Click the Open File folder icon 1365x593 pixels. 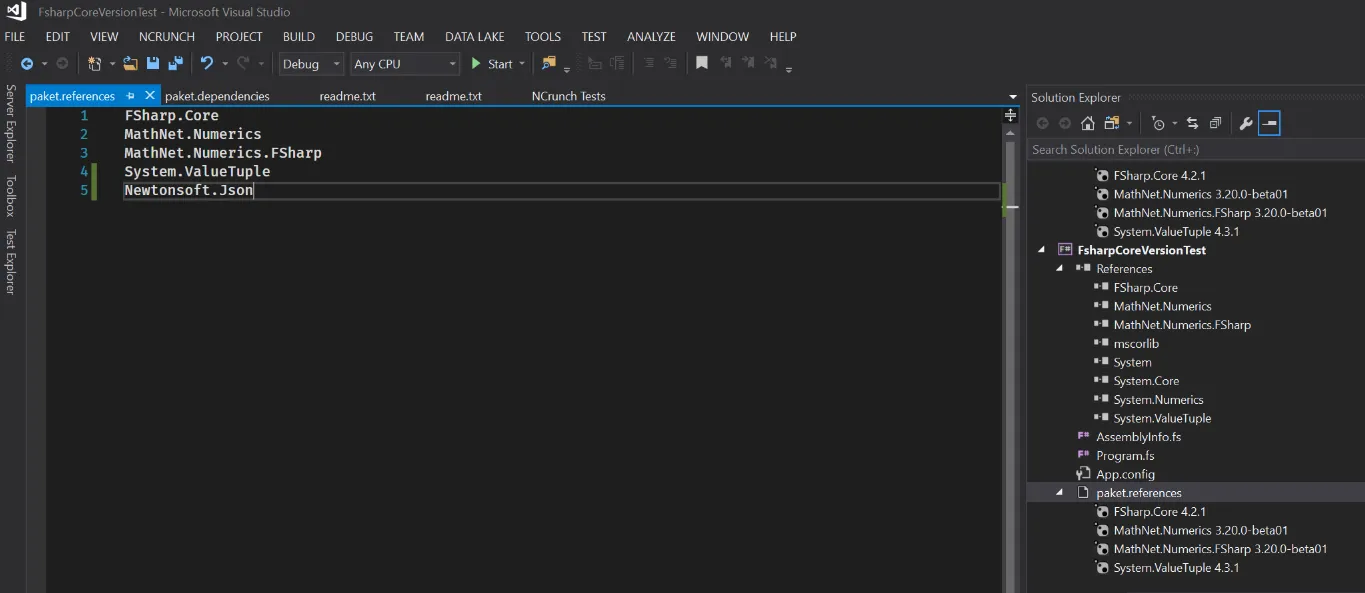click(131, 64)
